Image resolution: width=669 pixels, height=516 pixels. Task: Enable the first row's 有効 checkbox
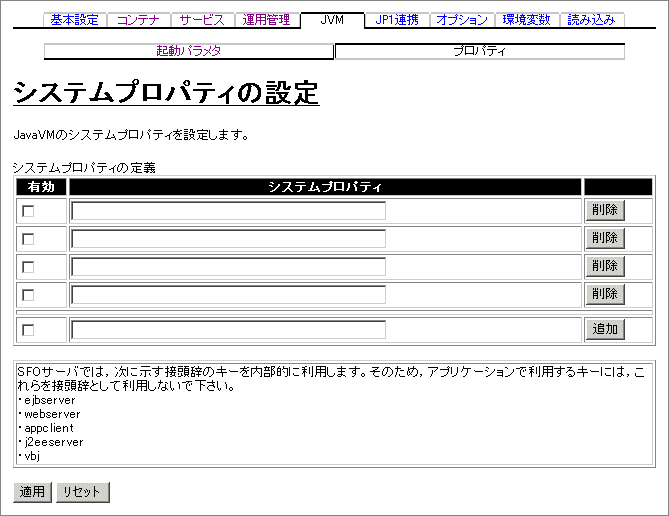coord(28,211)
